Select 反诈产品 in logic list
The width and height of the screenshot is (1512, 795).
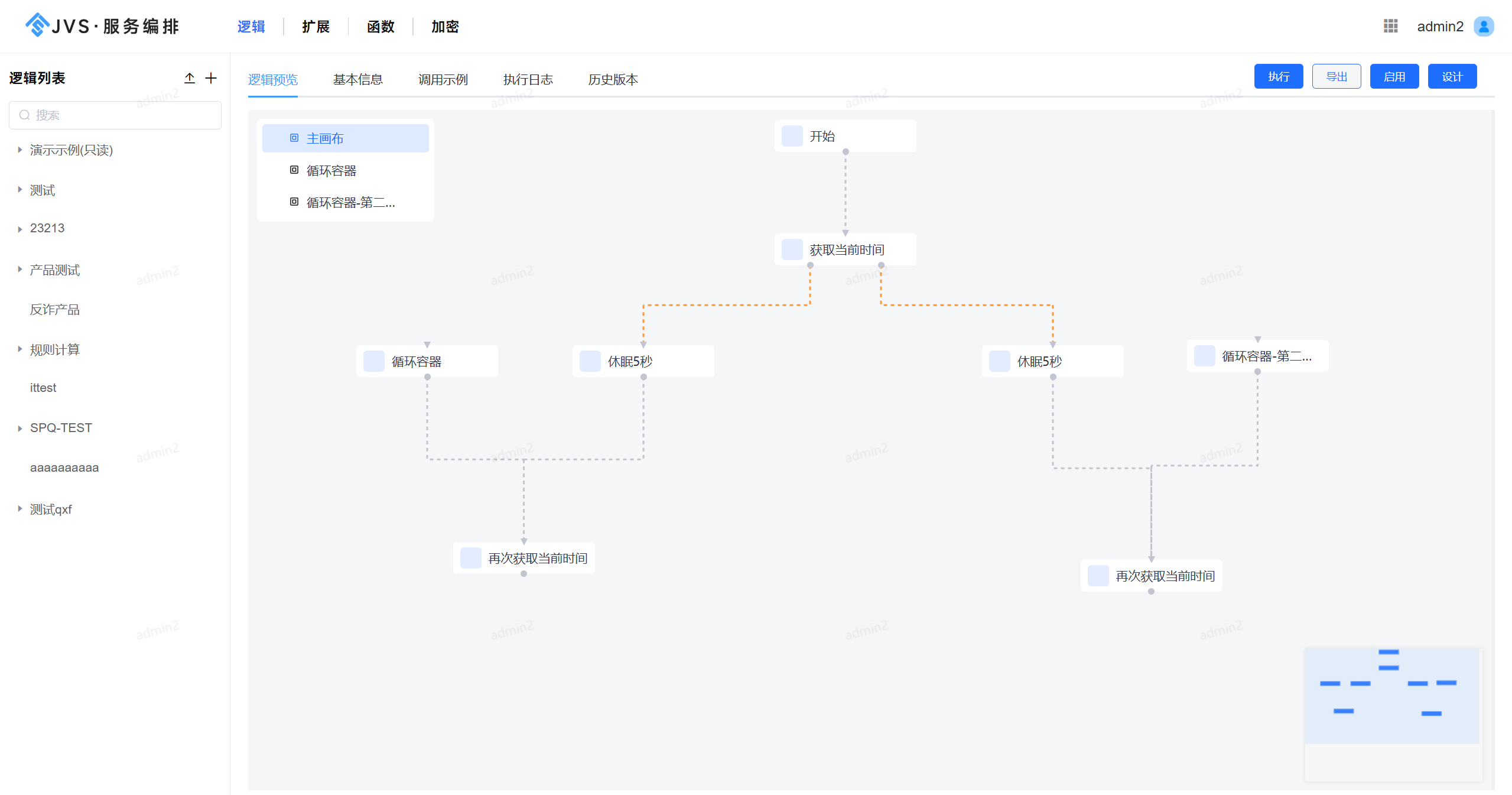coord(54,310)
